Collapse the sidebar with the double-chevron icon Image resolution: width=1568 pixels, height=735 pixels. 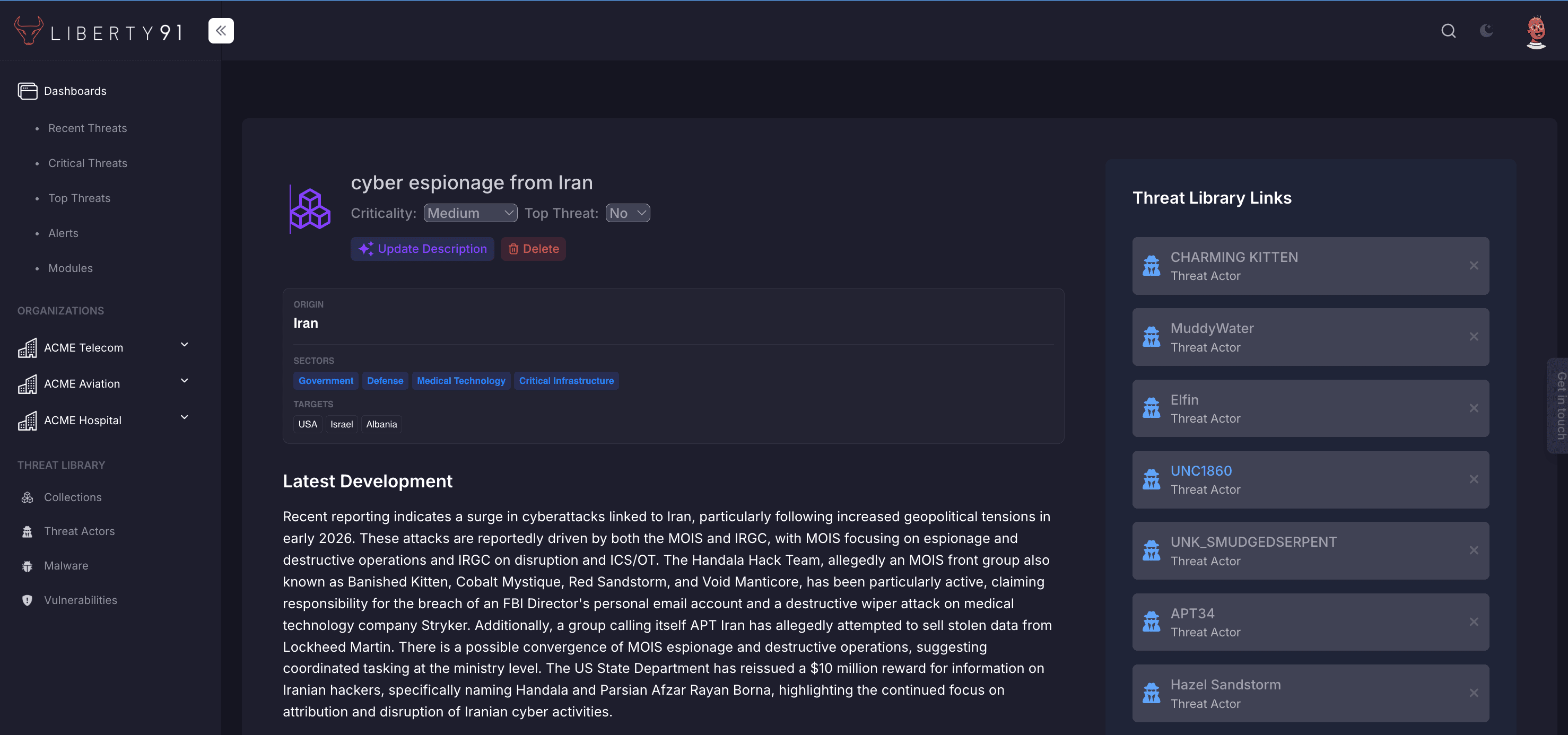[x=220, y=30]
